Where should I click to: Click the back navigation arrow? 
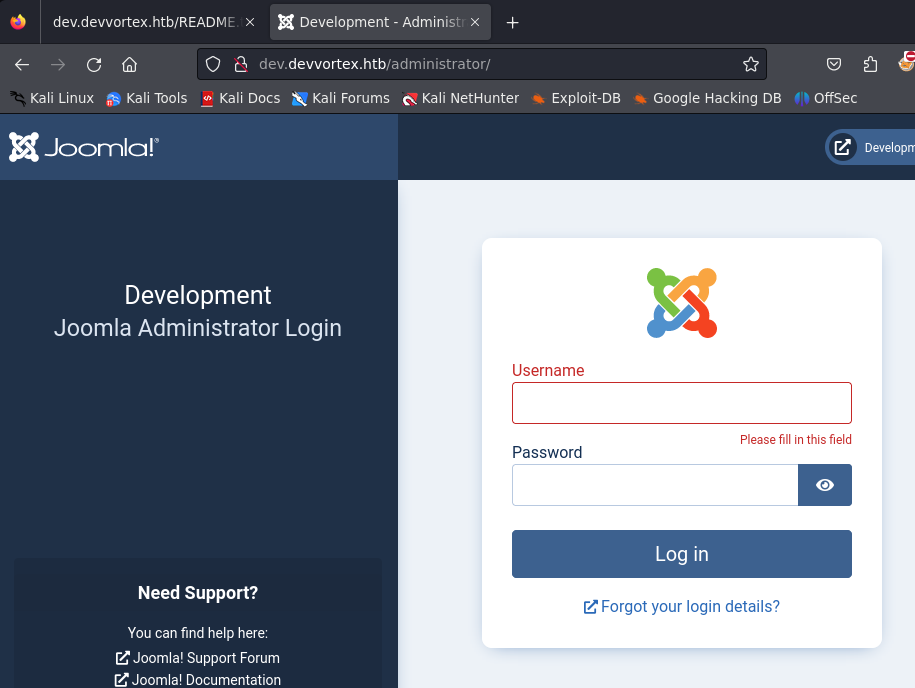coord(22,65)
